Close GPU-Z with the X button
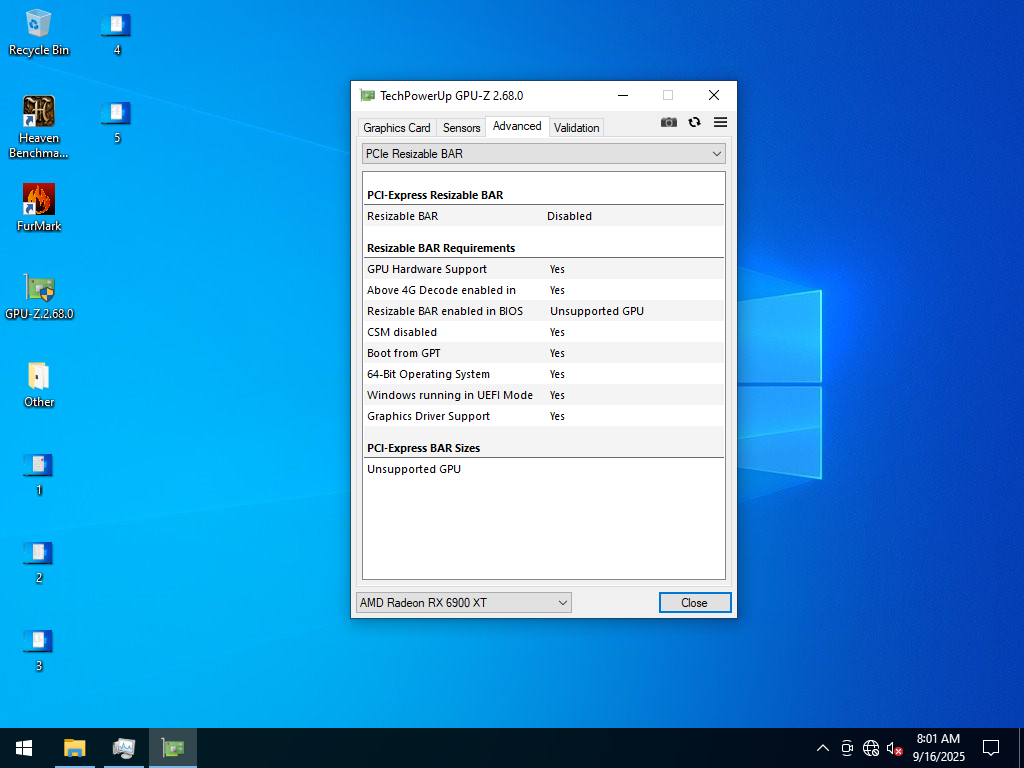 [x=714, y=95]
